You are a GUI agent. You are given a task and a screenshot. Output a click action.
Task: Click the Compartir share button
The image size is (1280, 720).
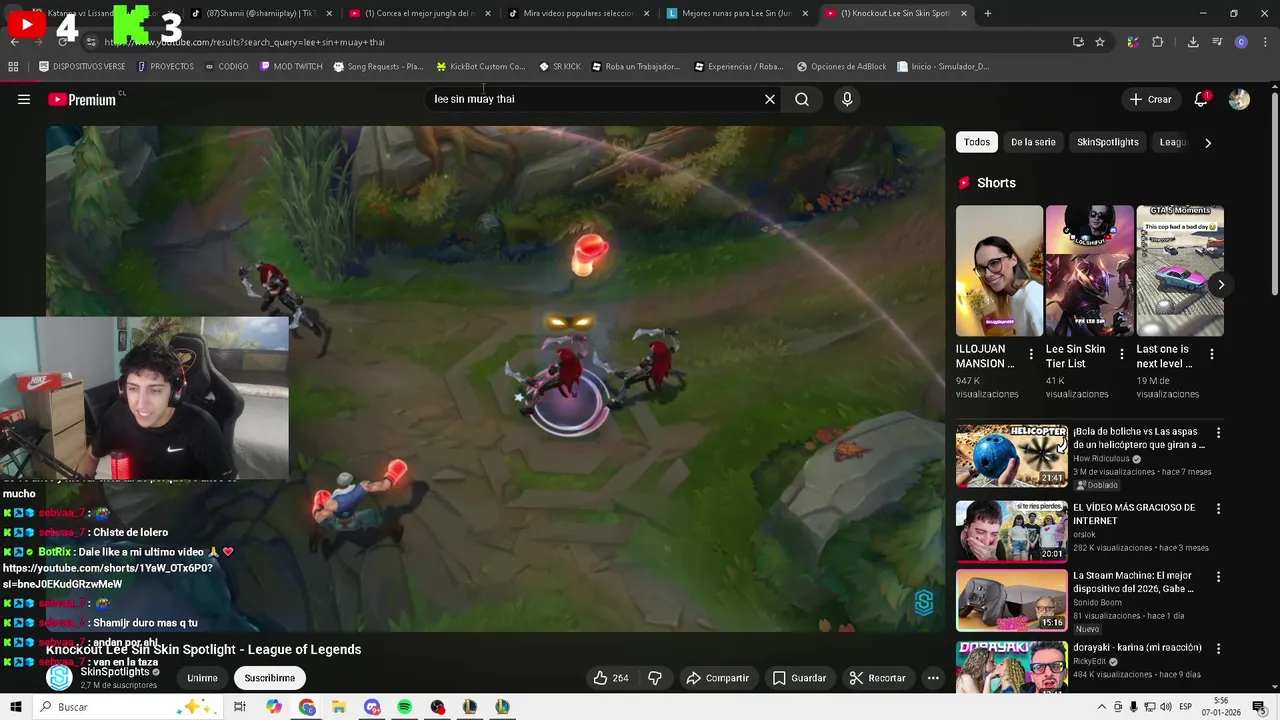click(717, 678)
